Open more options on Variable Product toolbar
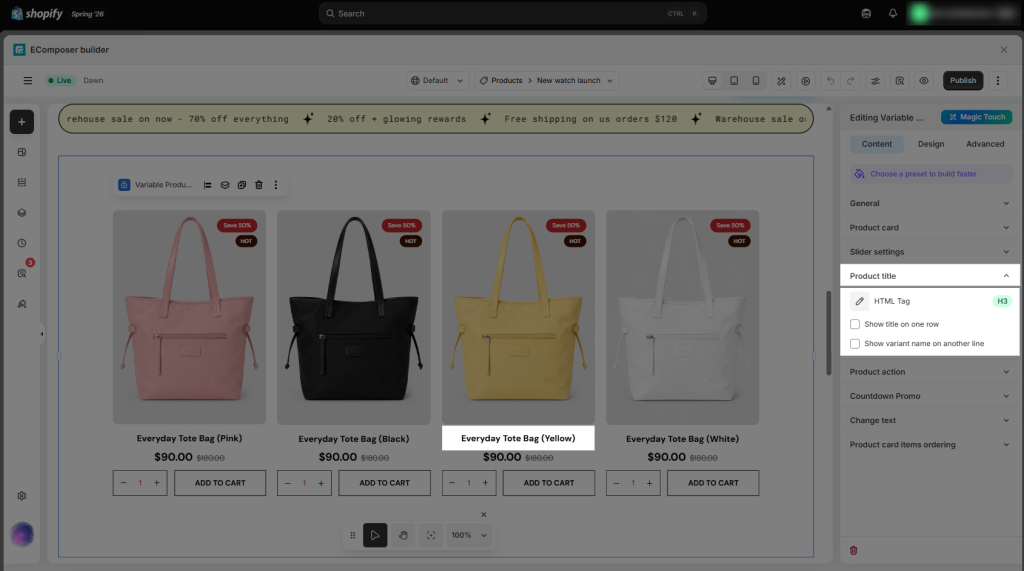 (x=276, y=185)
